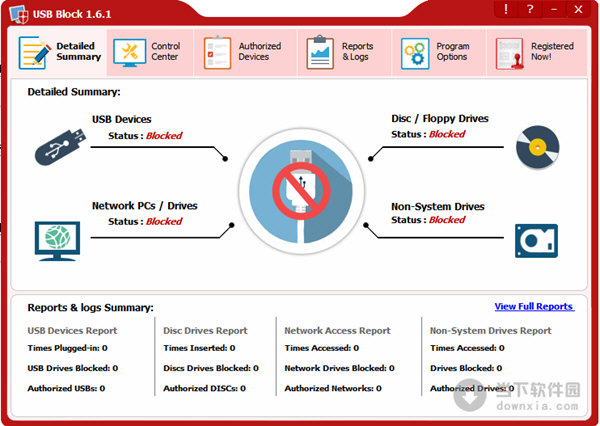Screen dimensions: 600x426
Task: Click the Authorized Devices clipboard icon
Action: (x=217, y=52)
